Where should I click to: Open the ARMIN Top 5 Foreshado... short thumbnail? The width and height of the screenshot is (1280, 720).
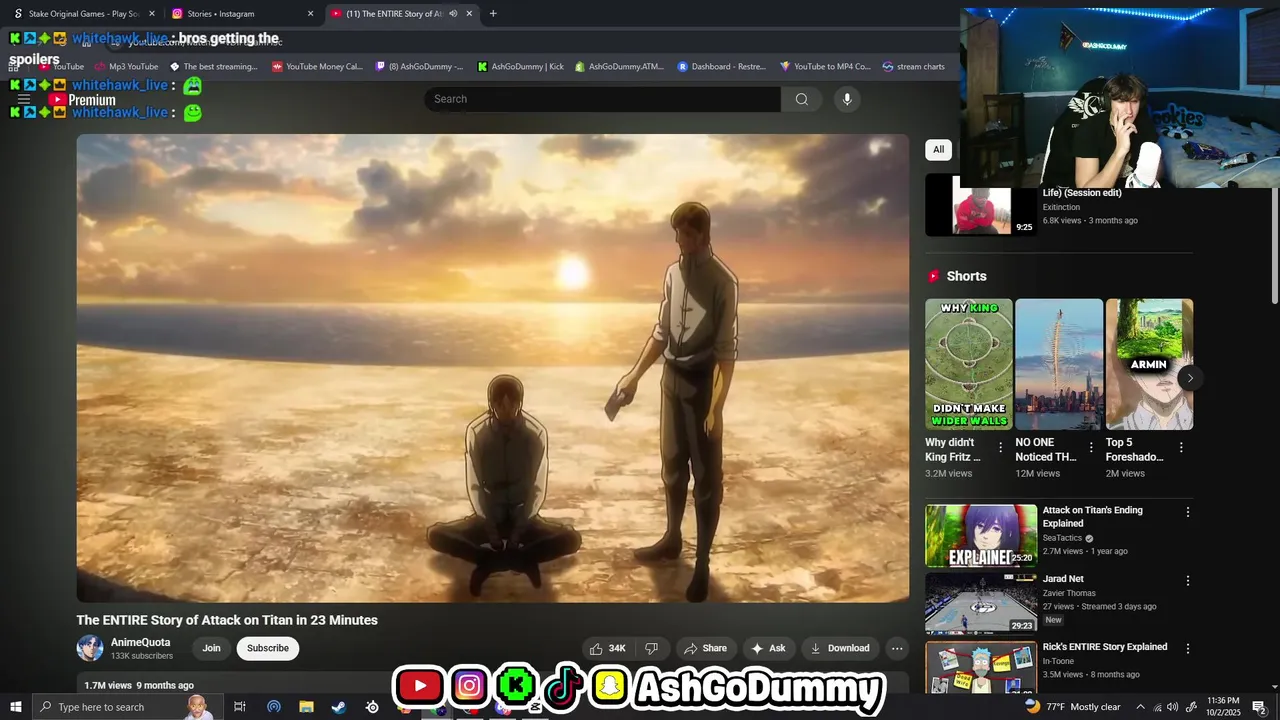(1149, 364)
